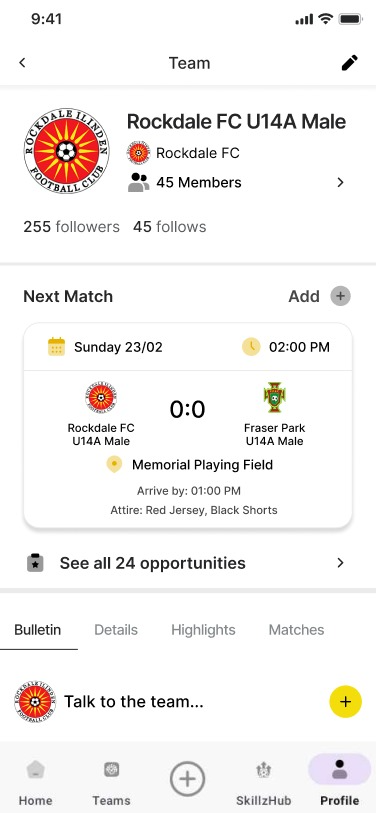Open the Memorial Playing Field location pin
376x813 pixels.
coord(114,465)
